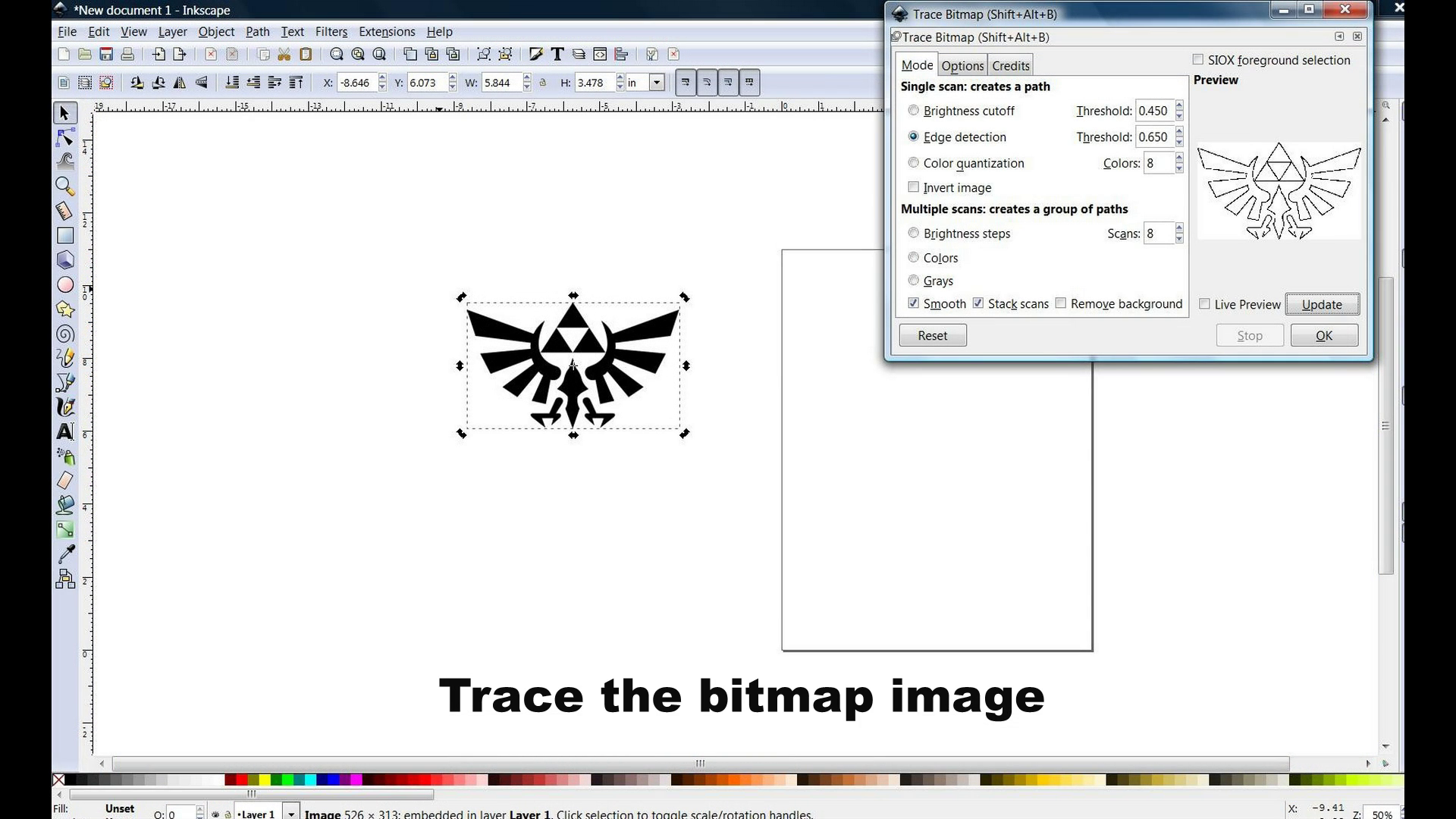Enable Live Preview checkbox
This screenshot has width=1456, height=819.
click(1204, 304)
